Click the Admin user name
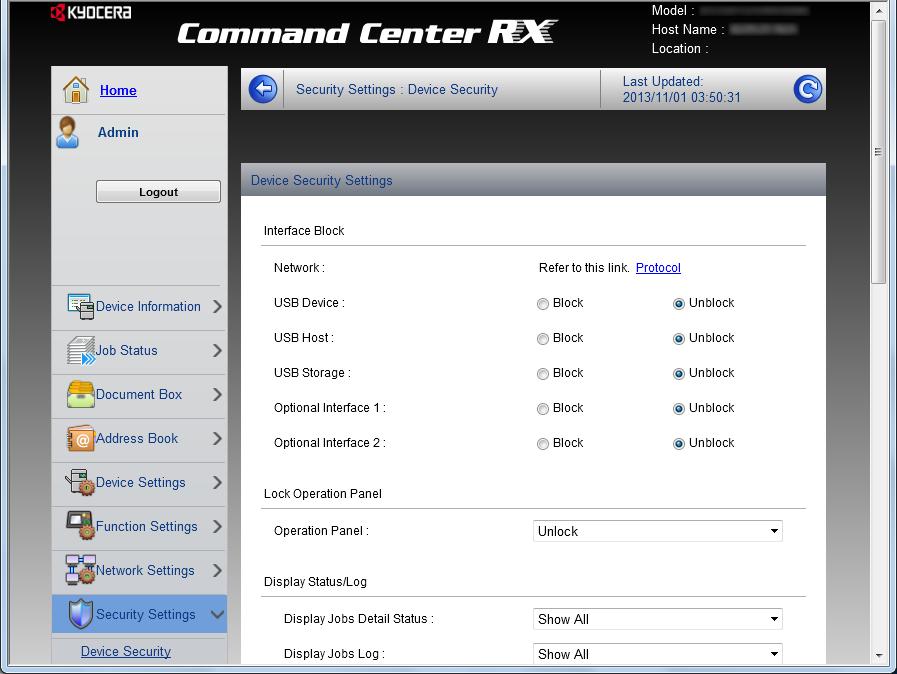Screen dimensions: 897x674 coord(118,132)
